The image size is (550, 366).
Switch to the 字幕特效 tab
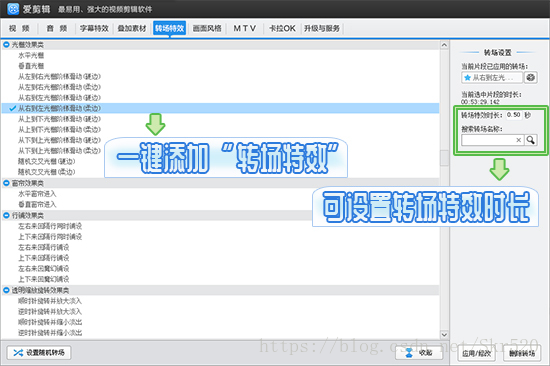coord(94,28)
